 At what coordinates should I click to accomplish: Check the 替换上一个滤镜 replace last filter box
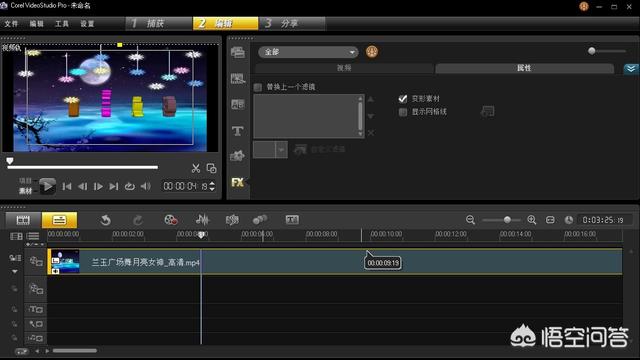click(258, 87)
